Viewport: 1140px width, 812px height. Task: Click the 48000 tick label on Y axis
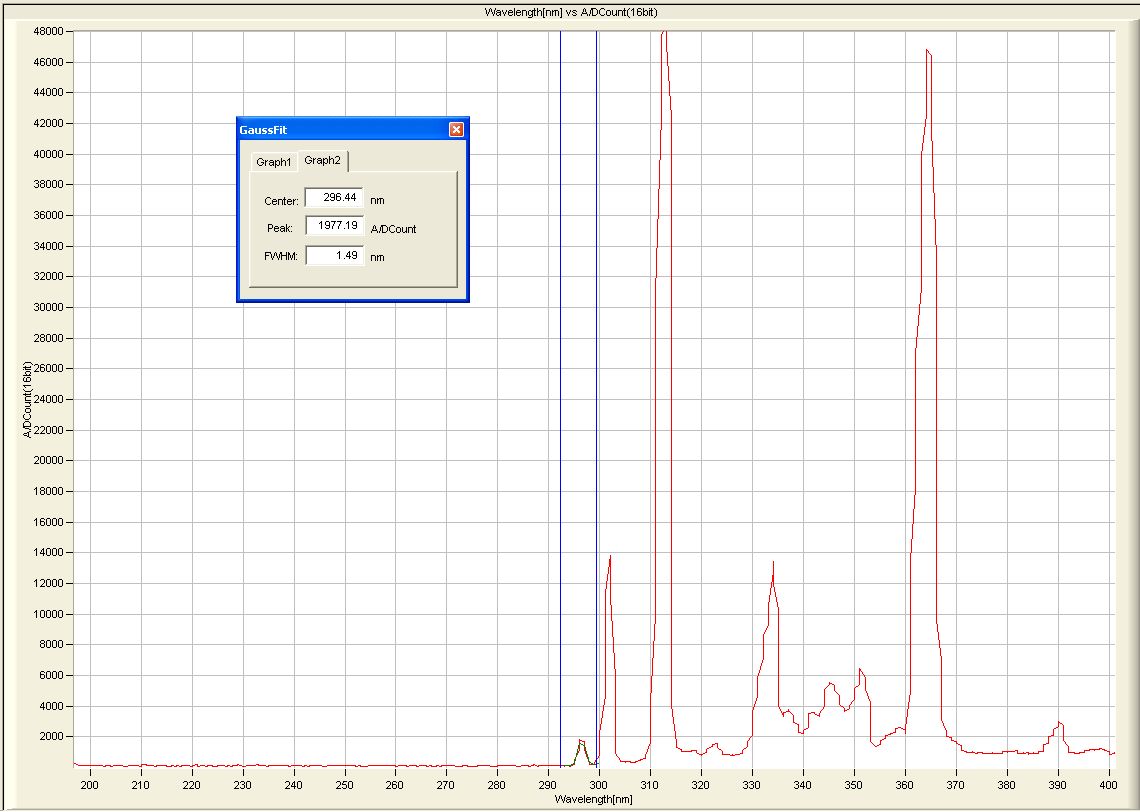coord(50,31)
